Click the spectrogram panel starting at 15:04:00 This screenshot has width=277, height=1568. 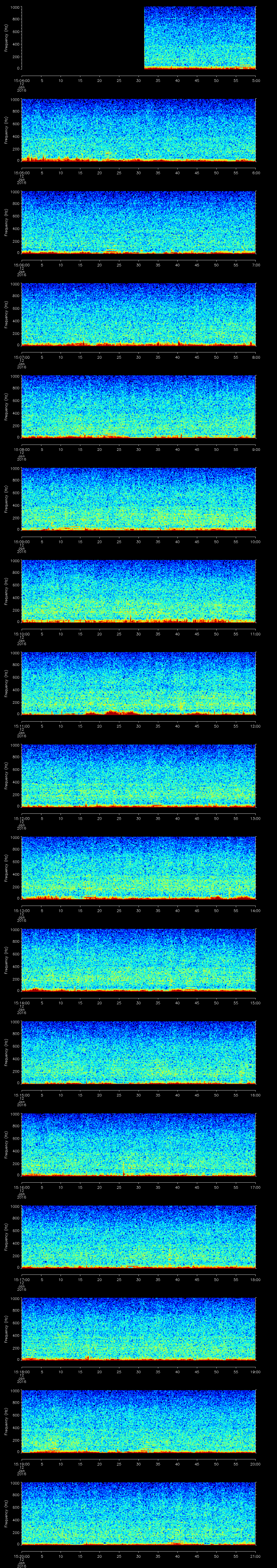(x=139, y=38)
